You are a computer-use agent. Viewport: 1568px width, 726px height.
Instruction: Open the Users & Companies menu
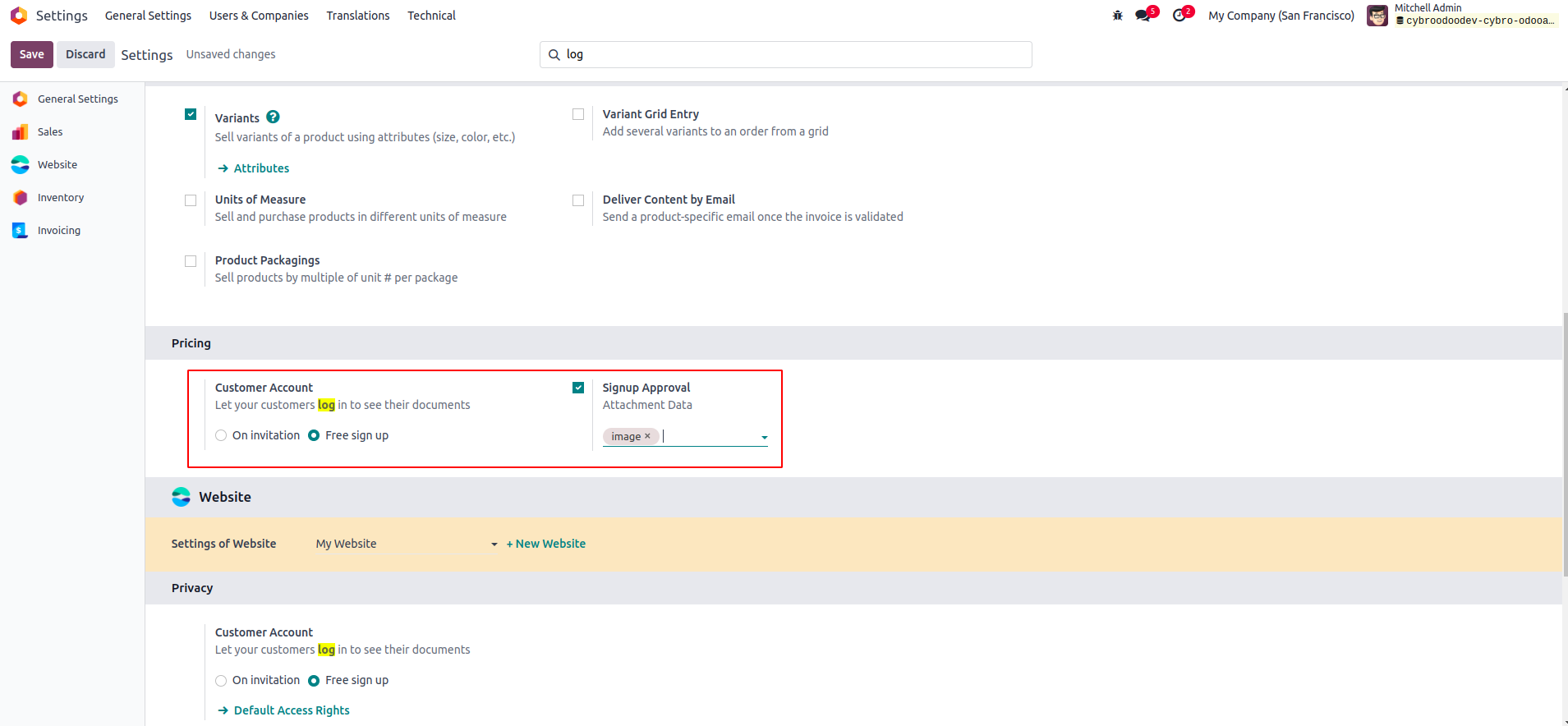[259, 16]
